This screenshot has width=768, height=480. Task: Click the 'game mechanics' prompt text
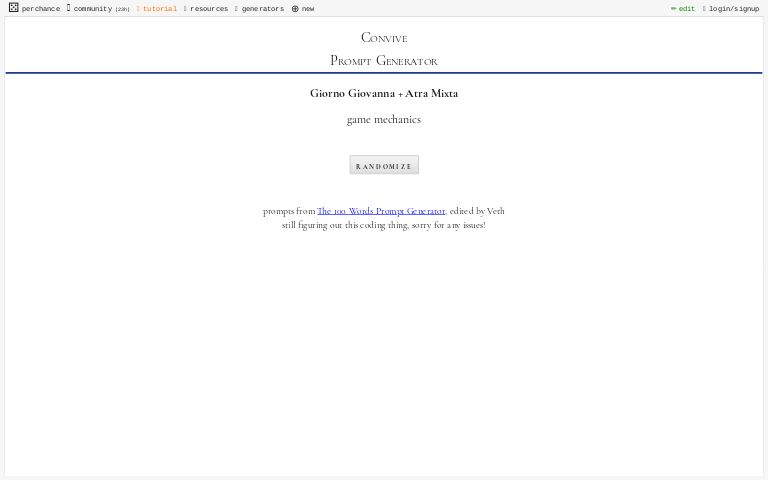pos(384,119)
